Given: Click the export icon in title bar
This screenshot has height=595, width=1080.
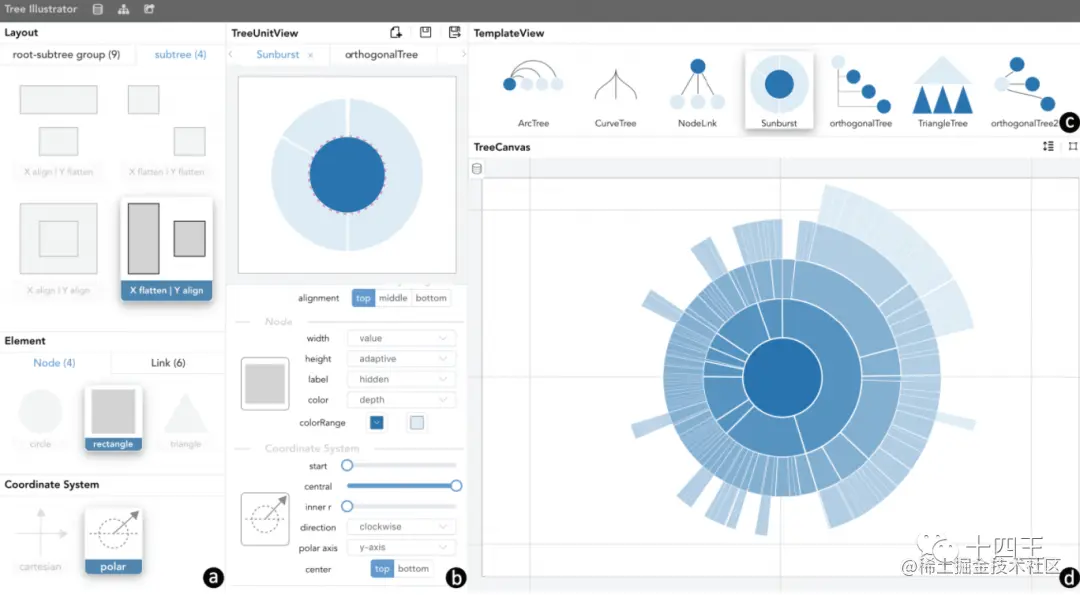Looking at the screenshot, I should (149, 10).
